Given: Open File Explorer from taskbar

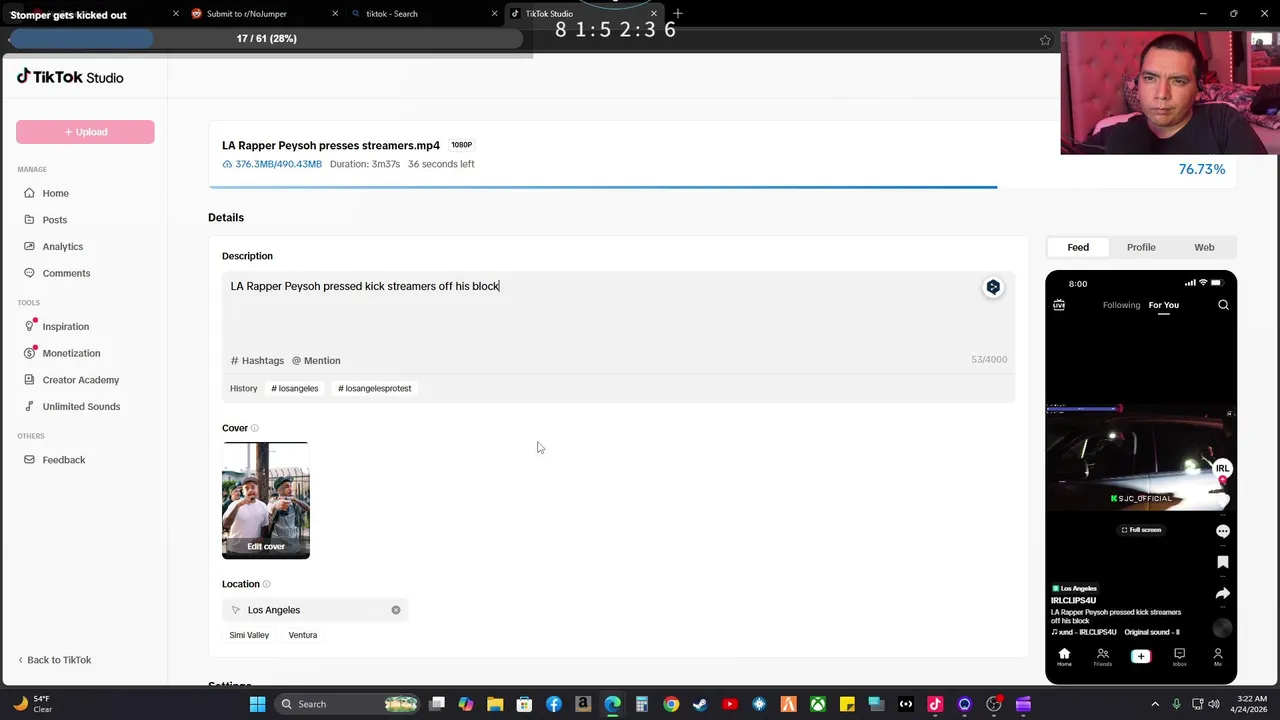Looking at the screenshot, I should (x=495, y=704).
